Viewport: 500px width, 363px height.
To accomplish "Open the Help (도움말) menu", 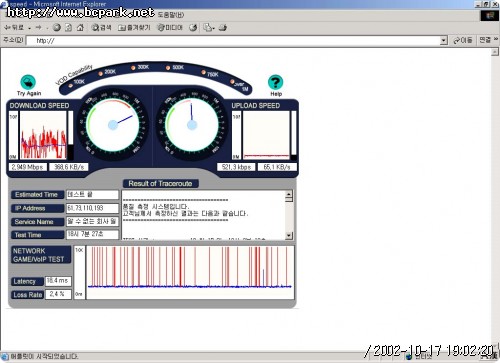I will click(171, 15).
